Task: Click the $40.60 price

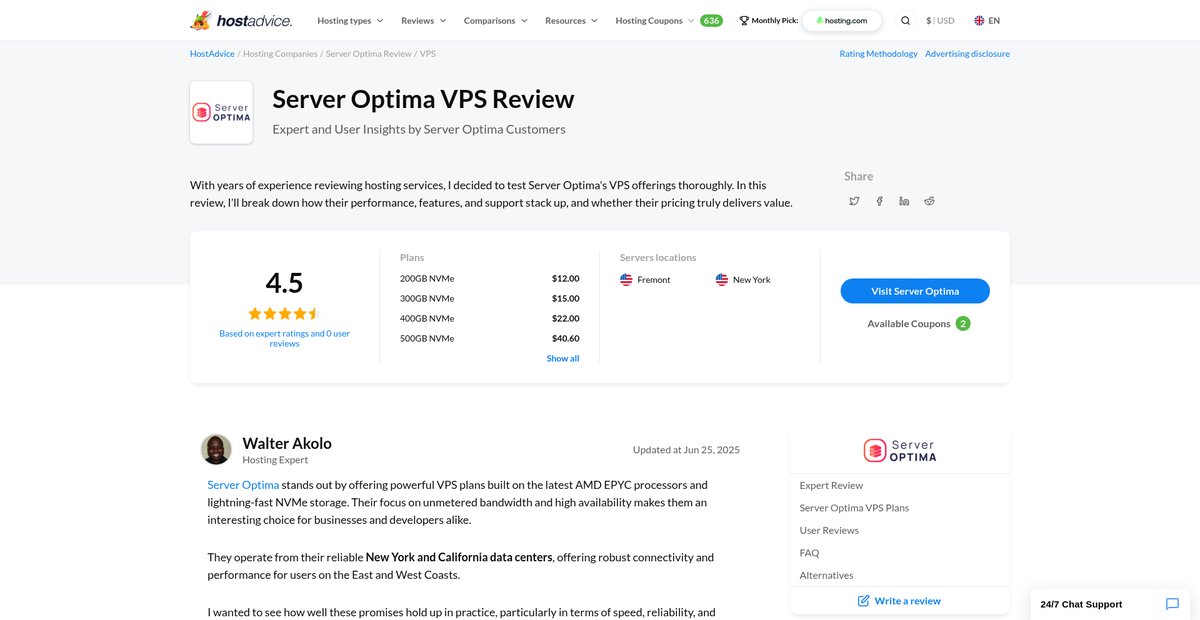Action: pyautogui.click(x=565, y=339)
